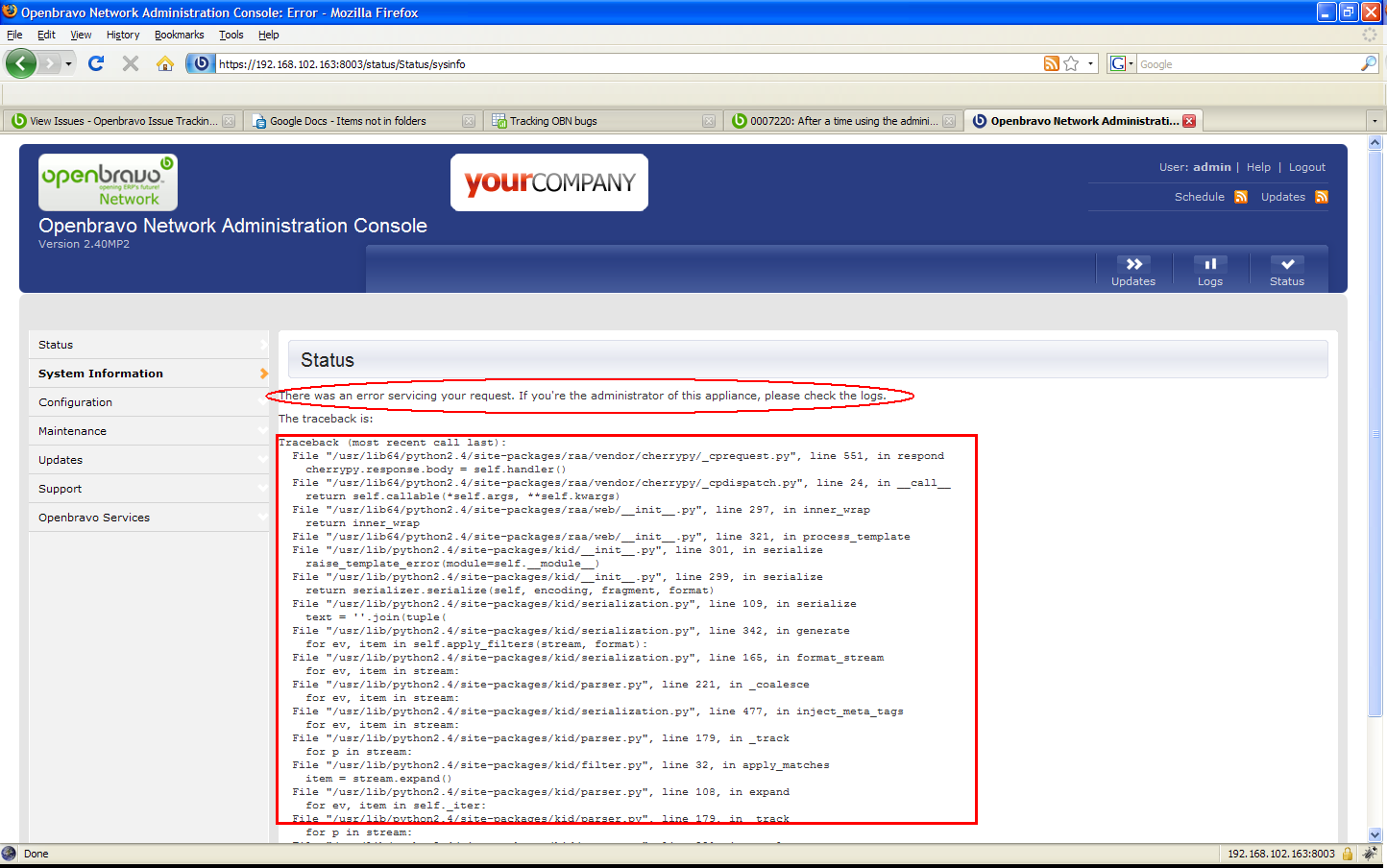Click the Firefox icon in the title bar
The width and height of the screenshot is (1387, 868).
tap(10, 12)
